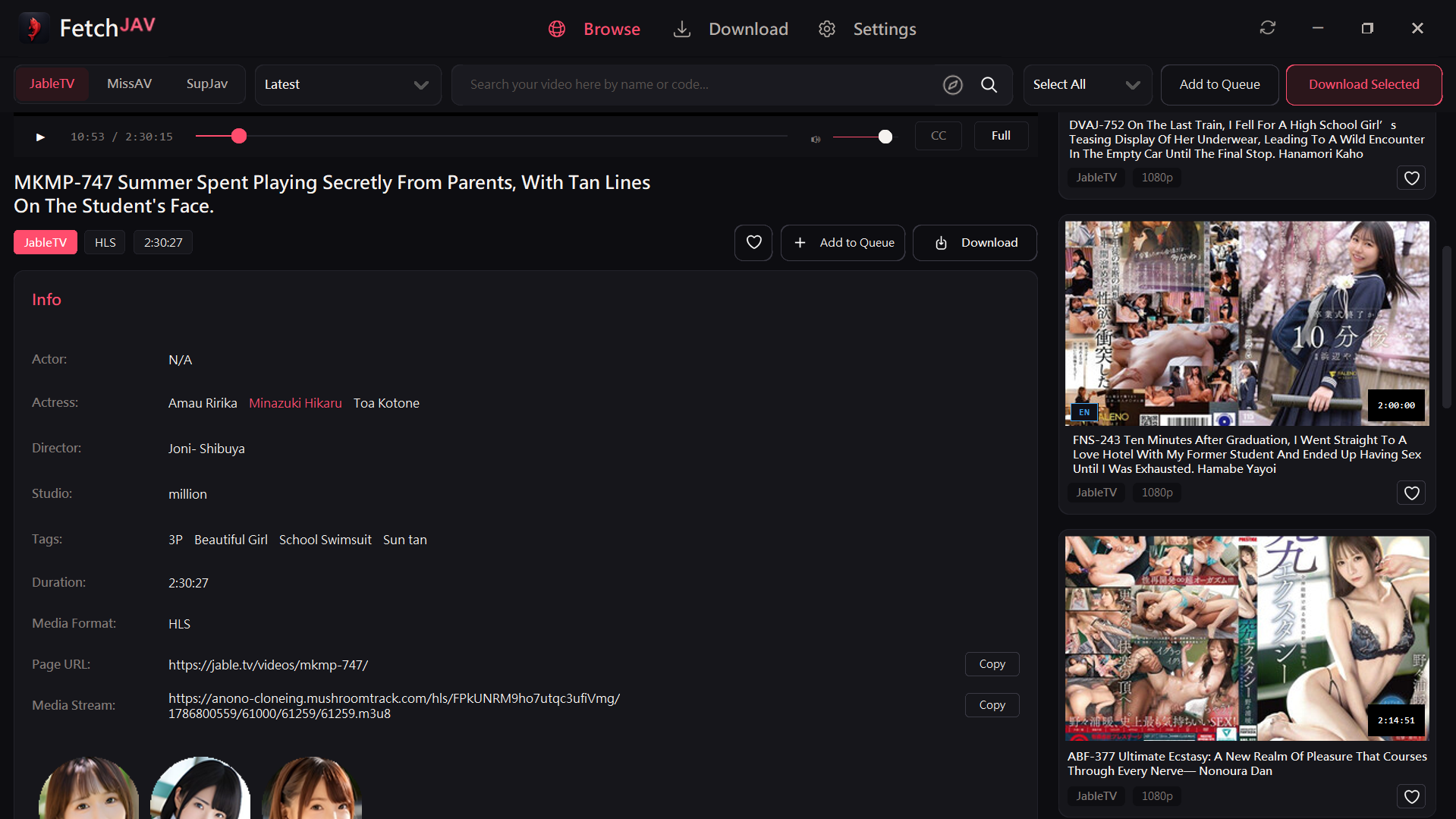Switch to the SupJav source tab

point(207,84)
